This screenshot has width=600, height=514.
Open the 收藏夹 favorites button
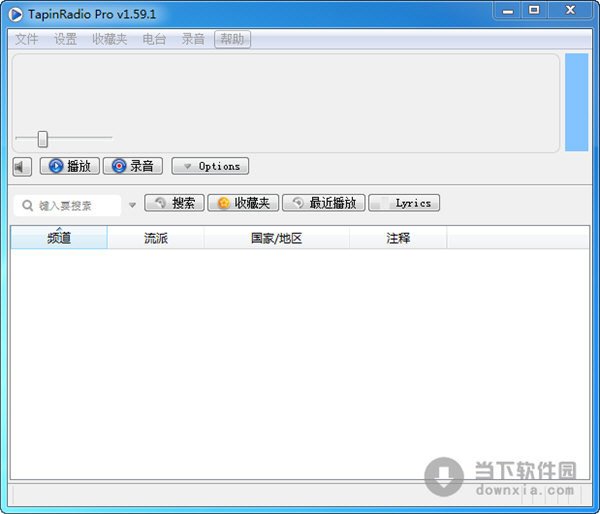pyautogui.click(x=243, y=203)
